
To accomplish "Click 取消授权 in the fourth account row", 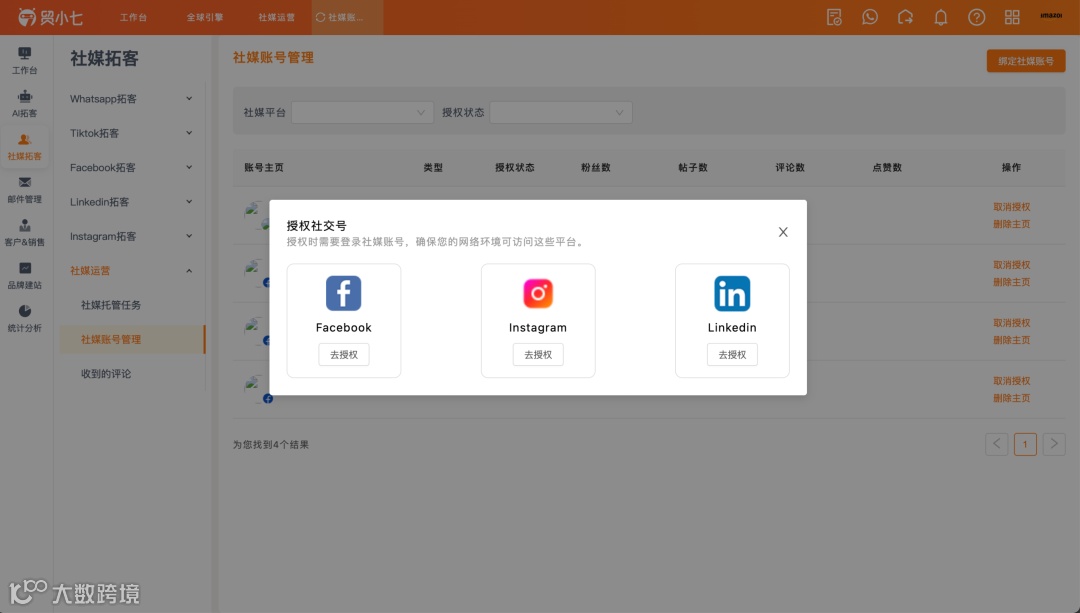I will (x=1011, y=381).
